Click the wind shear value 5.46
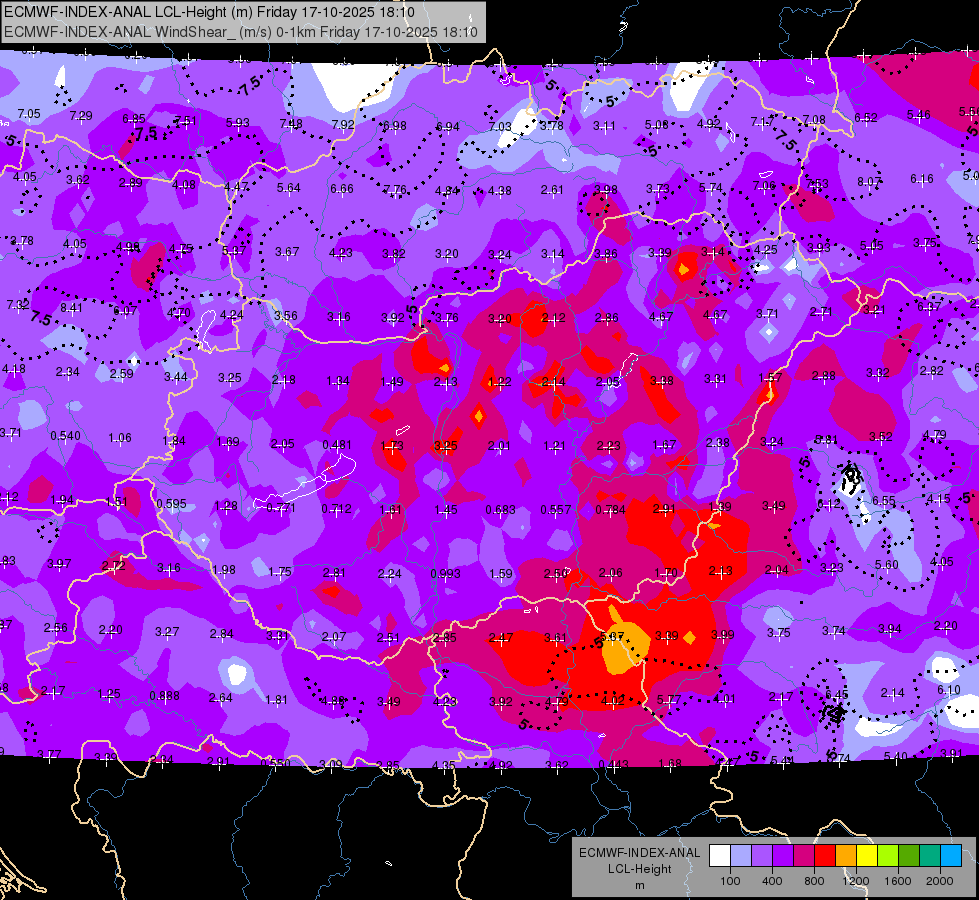The width and height of the screenshot is (979, 900). tap(919, 114)
